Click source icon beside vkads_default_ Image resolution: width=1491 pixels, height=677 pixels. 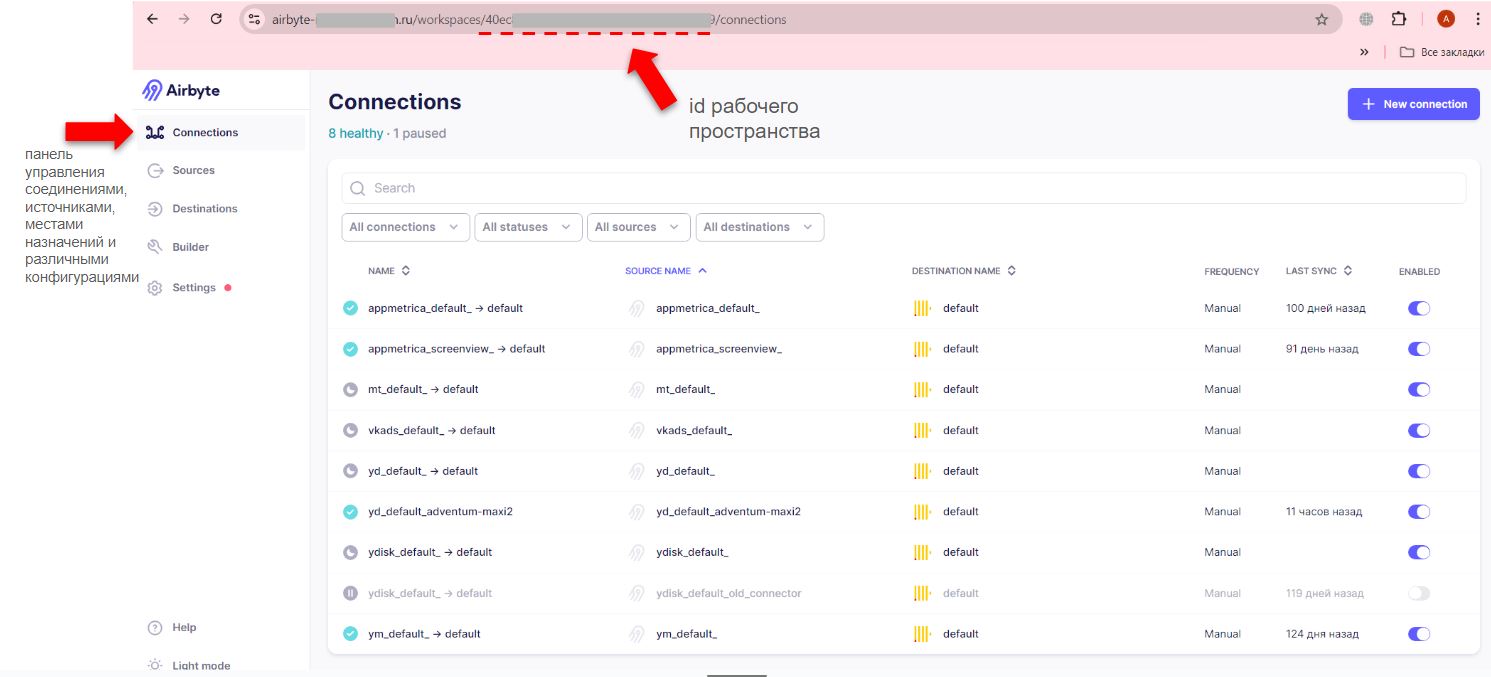click(x=635, y=430)
